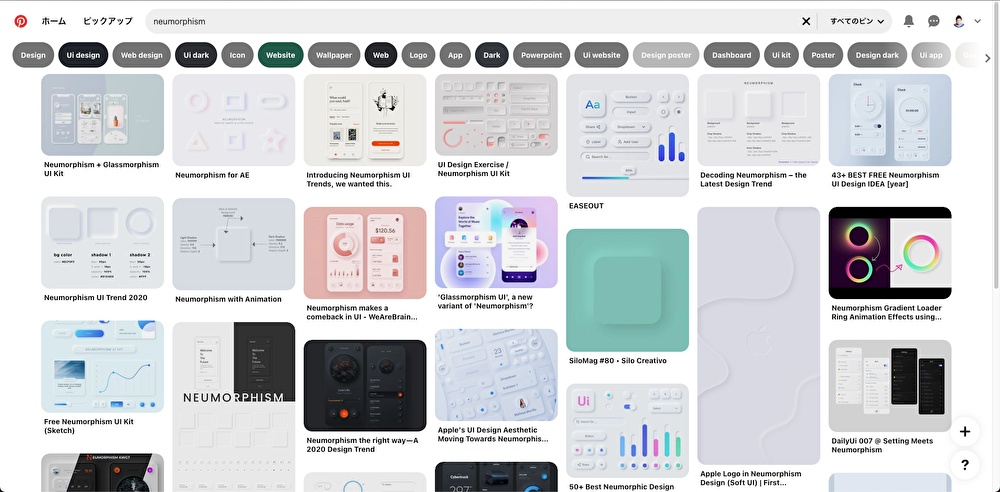The height and width of the screenshot is (492, 1000).
Task: Select the Ui kit filter chip
Action: (781, 55)
